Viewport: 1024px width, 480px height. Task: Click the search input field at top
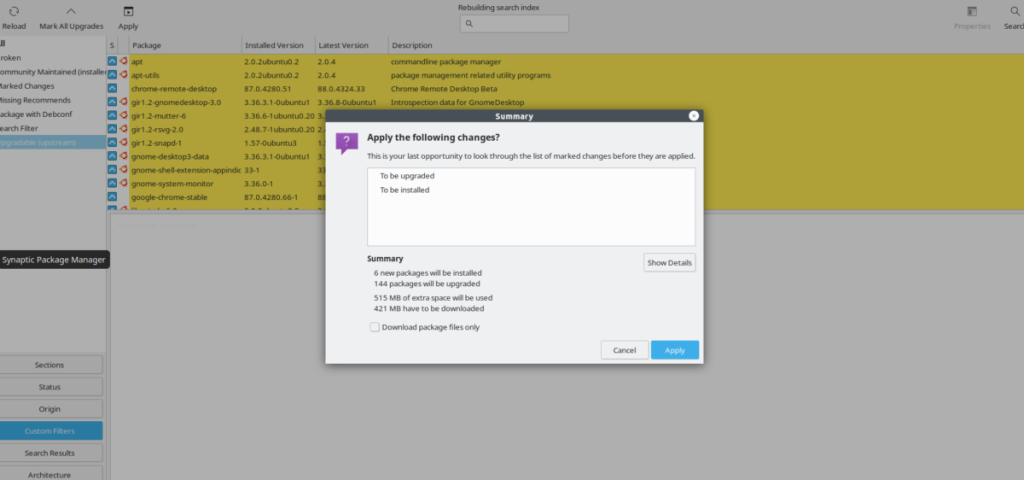(x=514, y=23)
